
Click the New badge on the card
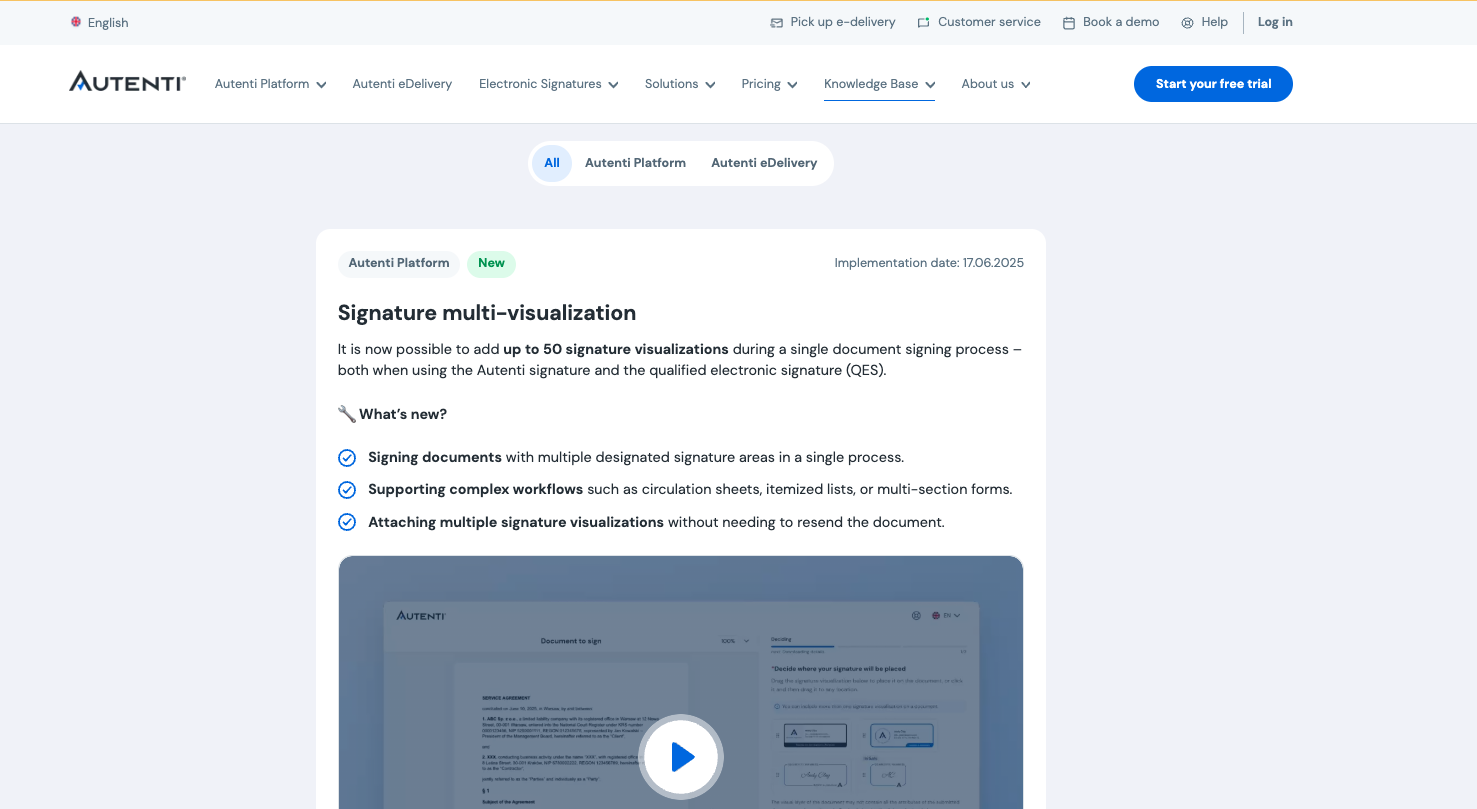click(491, 263)
